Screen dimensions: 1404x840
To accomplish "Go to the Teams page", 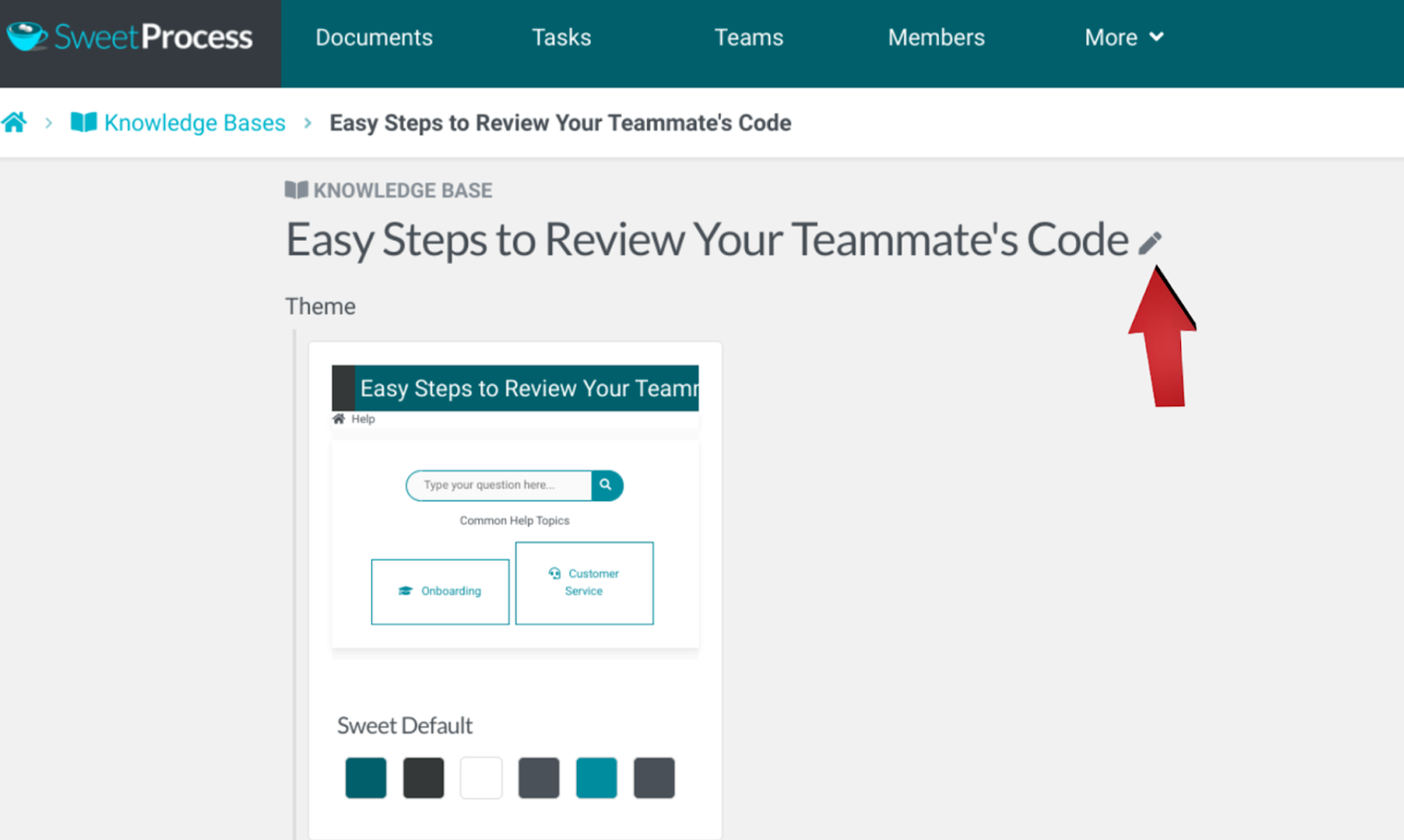I will coord(749,38).
